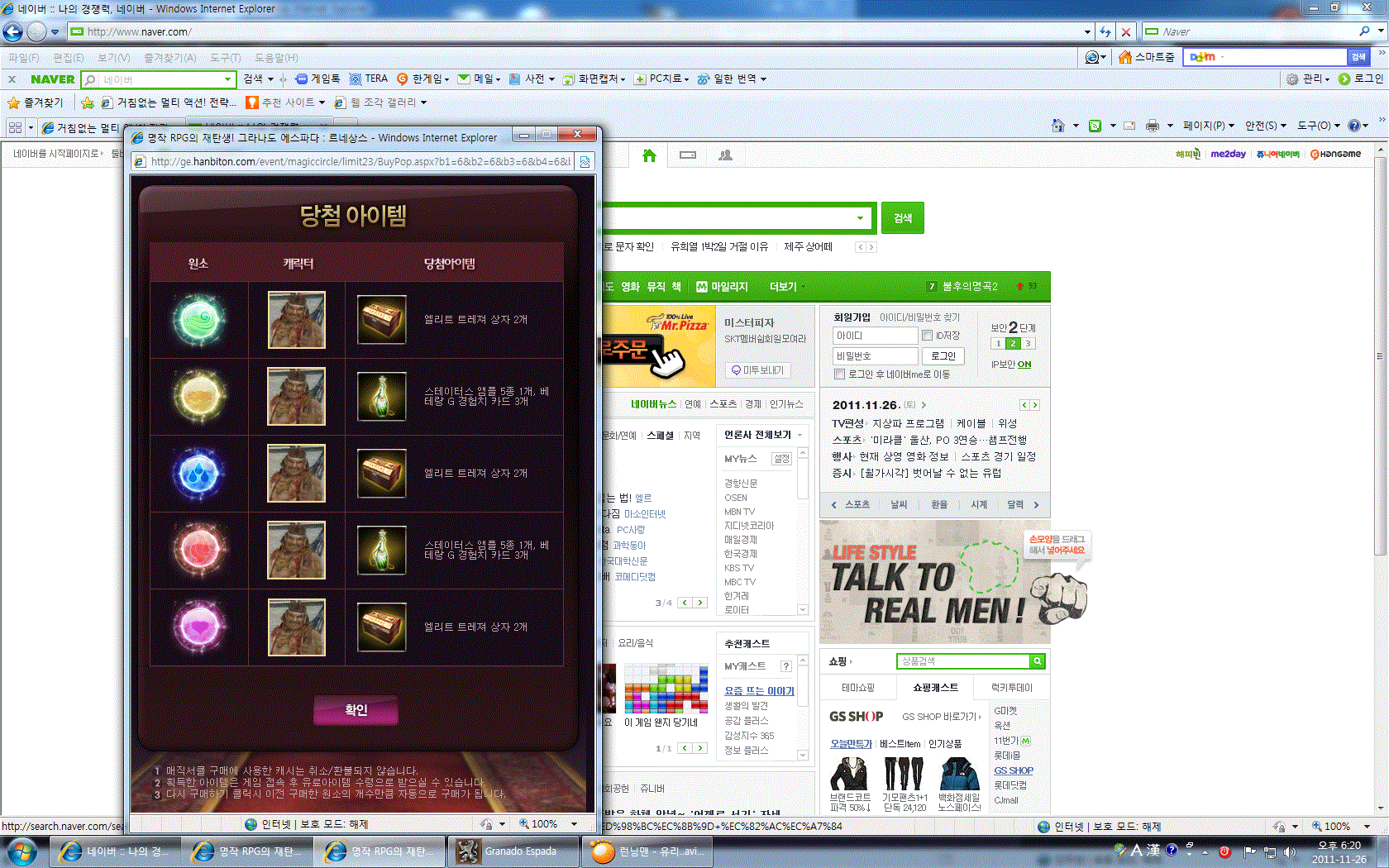Image resolution: width=1389 pixels, height=868 pixels.
Task: Click the Windows Start orb
Action: pyautogui.click(x=21, y=851)
